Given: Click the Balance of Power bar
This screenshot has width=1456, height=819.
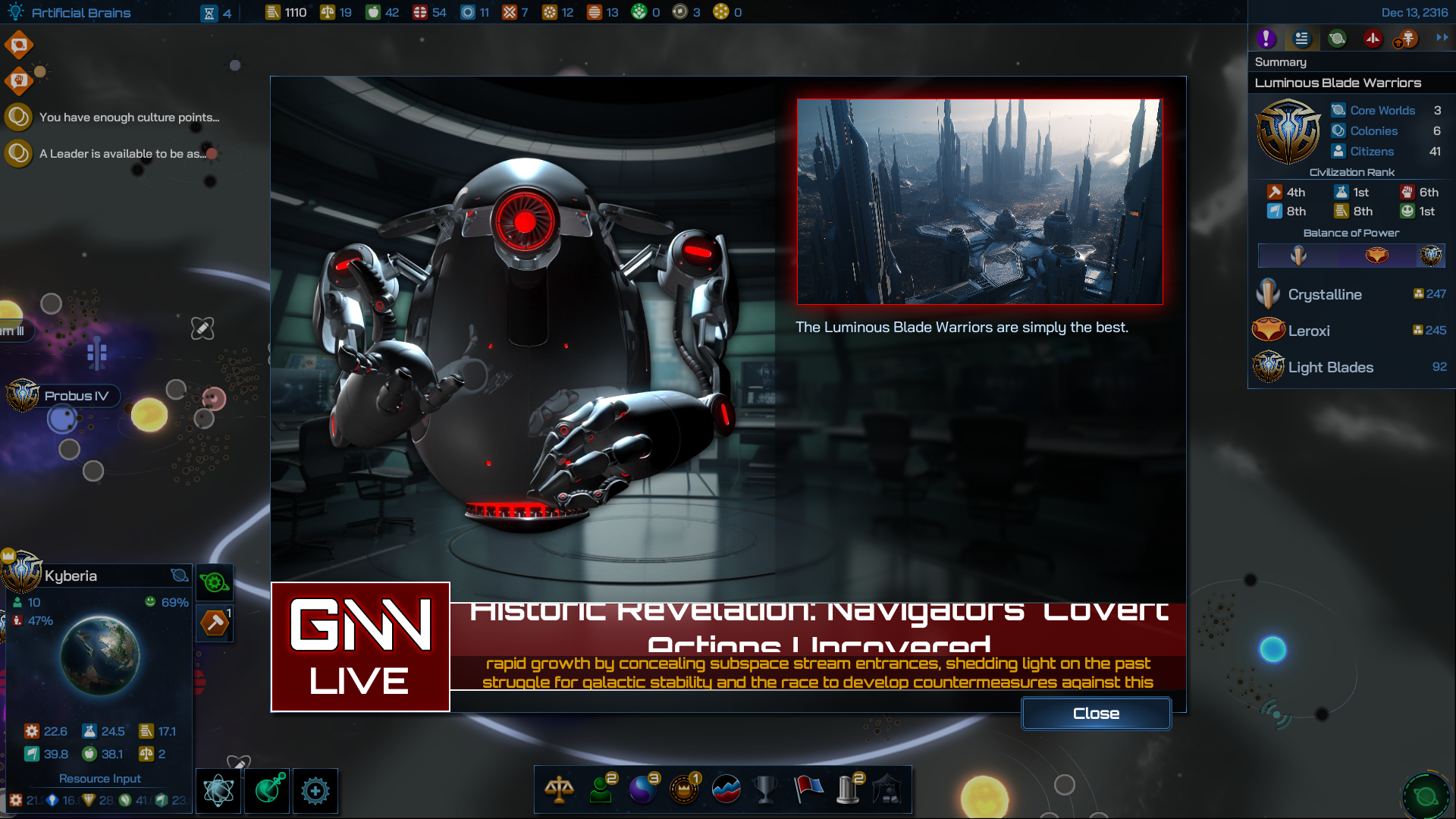Looking at the screenshot, I should 1351,256.
